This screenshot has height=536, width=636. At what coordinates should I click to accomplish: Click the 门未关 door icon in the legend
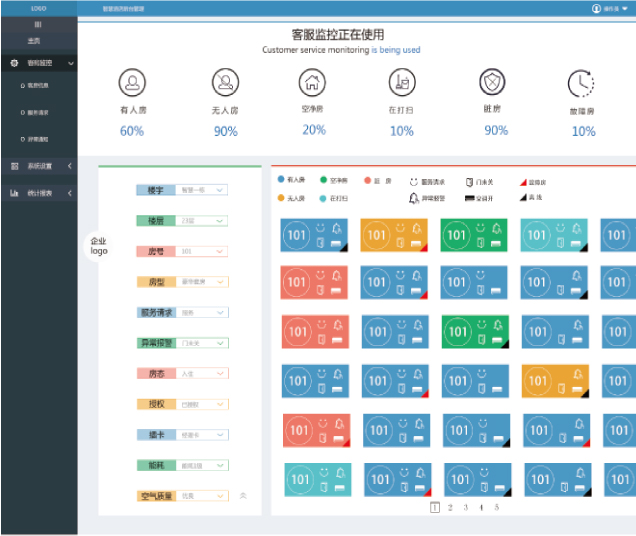[x=469, y=182]
